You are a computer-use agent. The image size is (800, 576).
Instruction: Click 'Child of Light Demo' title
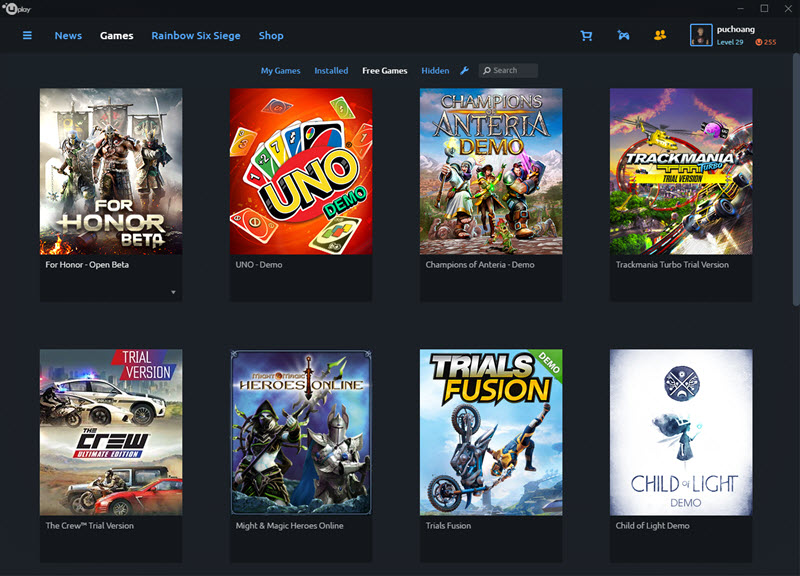click(652, 525)
